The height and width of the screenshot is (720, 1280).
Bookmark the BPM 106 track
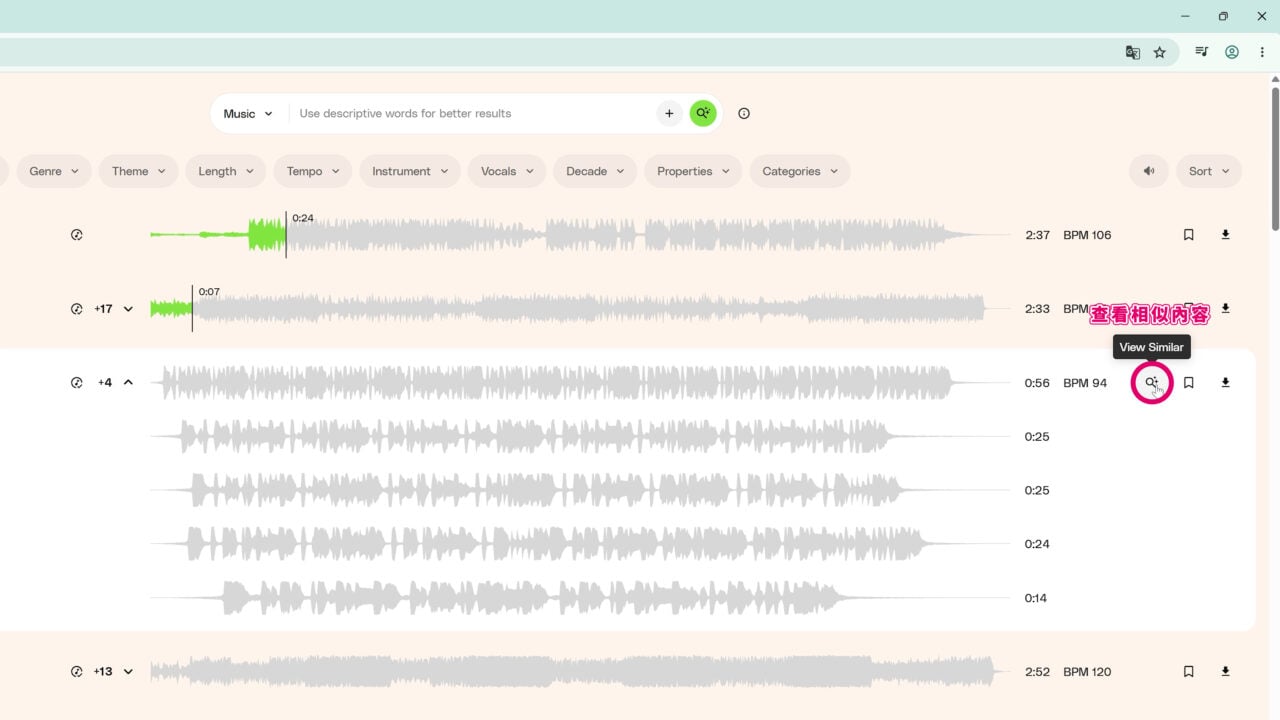tap(1189, 235)
